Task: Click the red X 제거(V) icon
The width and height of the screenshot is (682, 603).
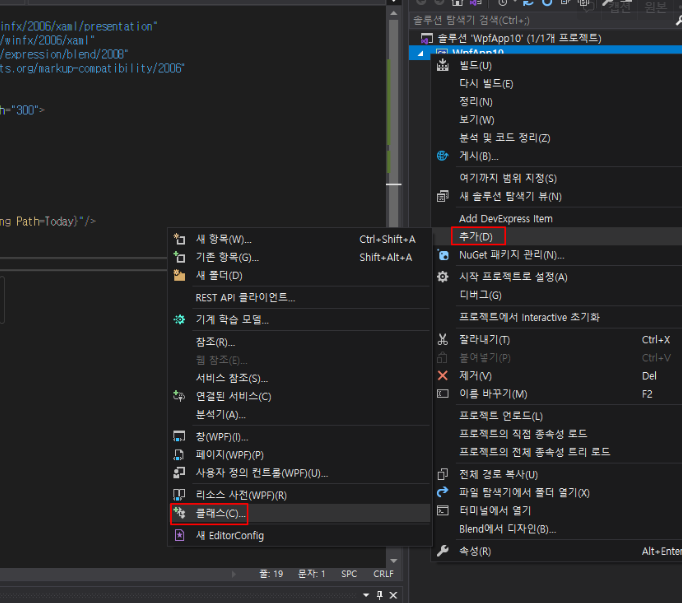Action: point(443,375)
